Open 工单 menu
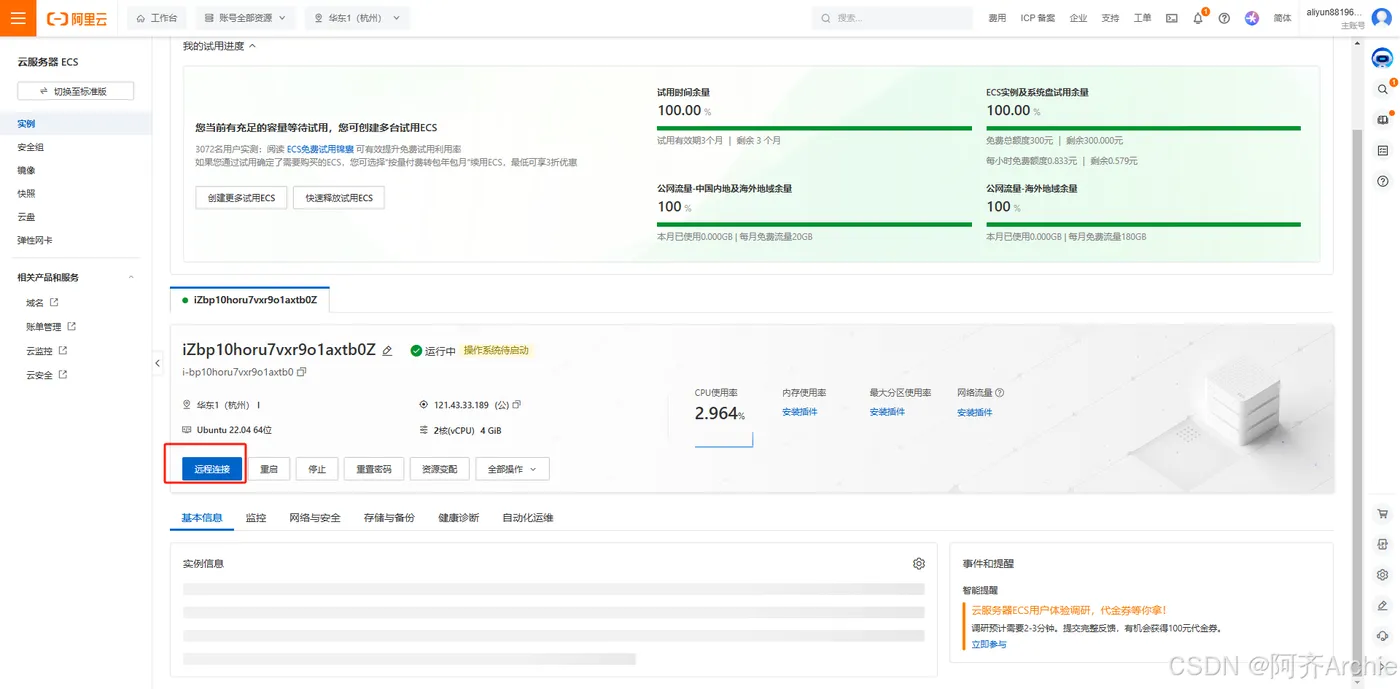 pyautogui.click(x=1142, y=18)
